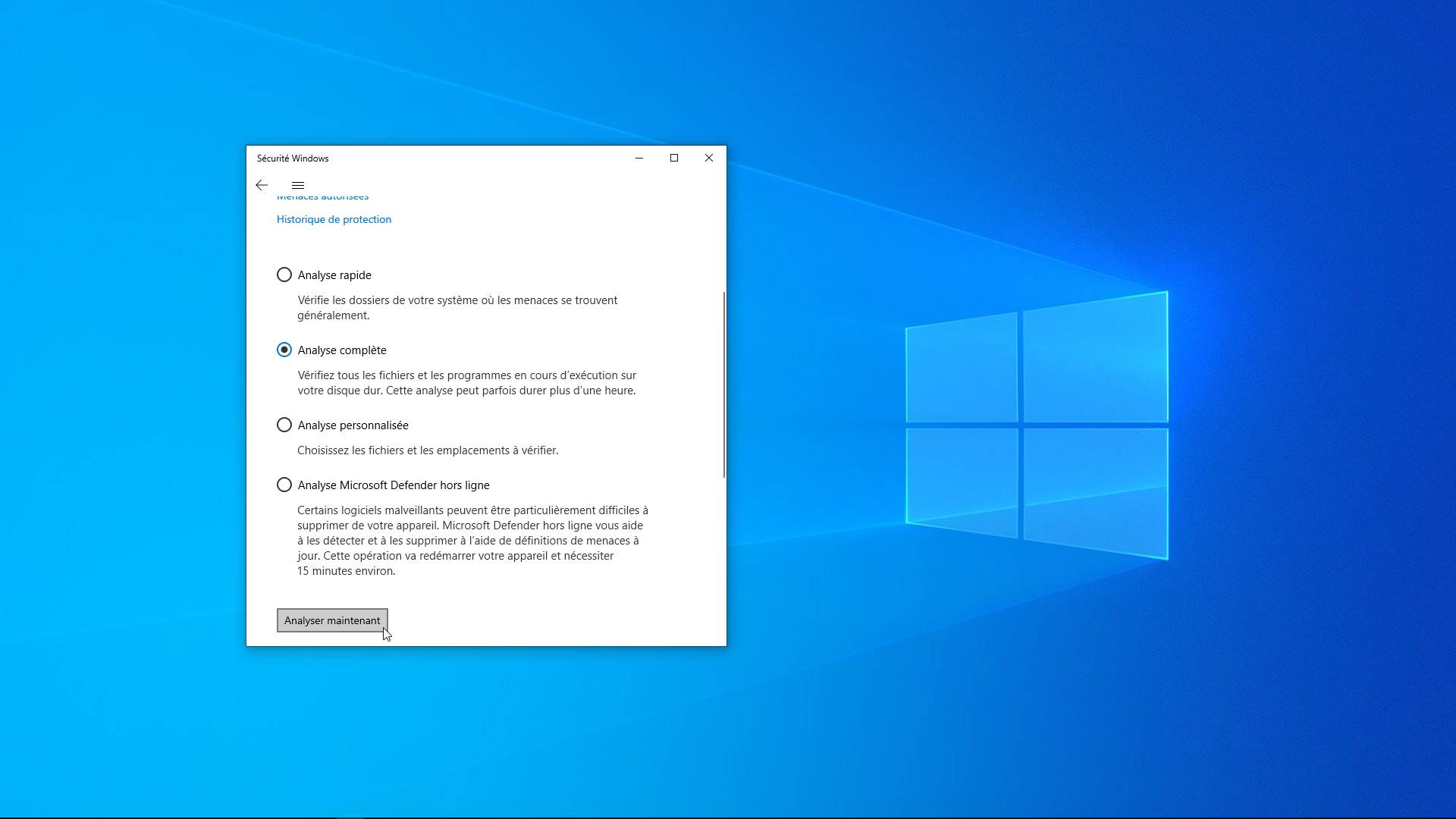Go back with the arrow icon
The height and width of the screenshot is (819, 1456).
tap(262, 185)
